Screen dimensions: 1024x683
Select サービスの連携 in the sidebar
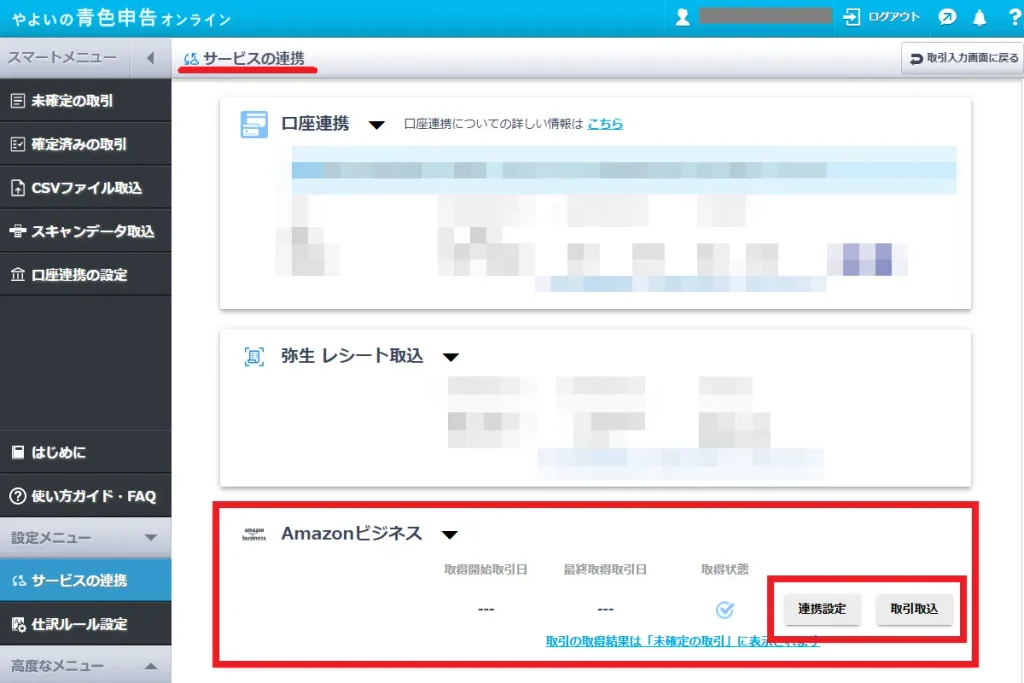(86, 580)
